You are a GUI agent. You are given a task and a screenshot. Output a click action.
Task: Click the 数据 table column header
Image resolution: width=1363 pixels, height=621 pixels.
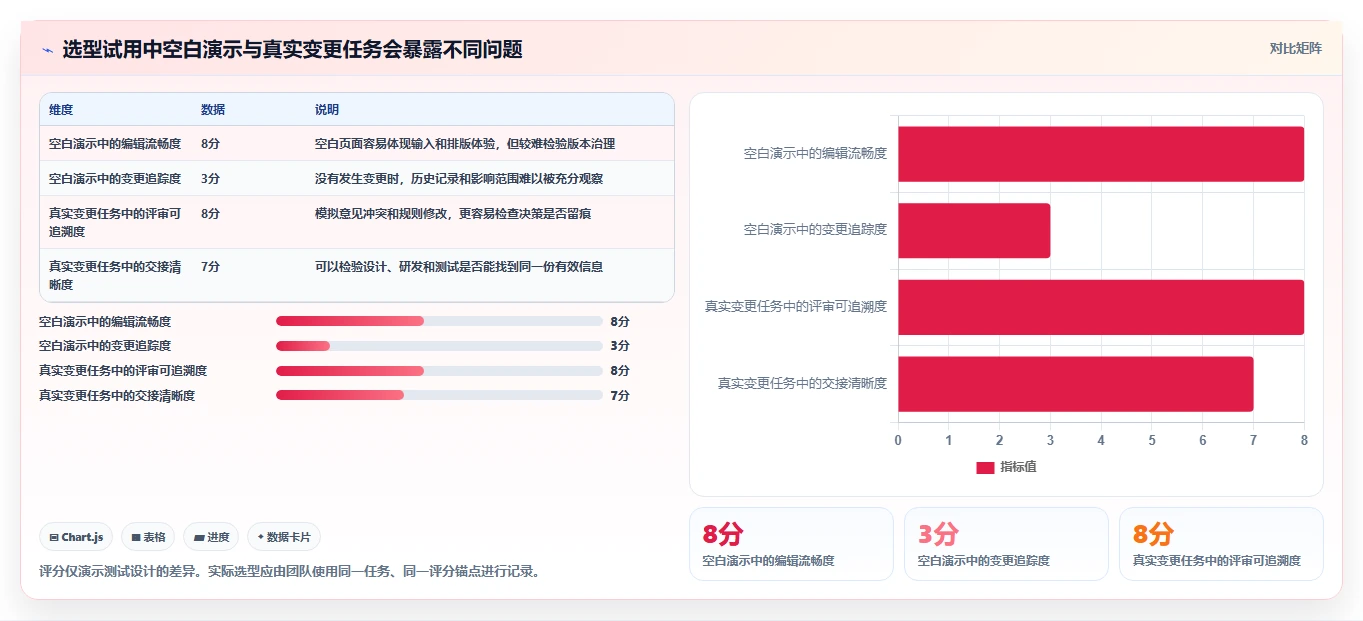coord(213,110)
